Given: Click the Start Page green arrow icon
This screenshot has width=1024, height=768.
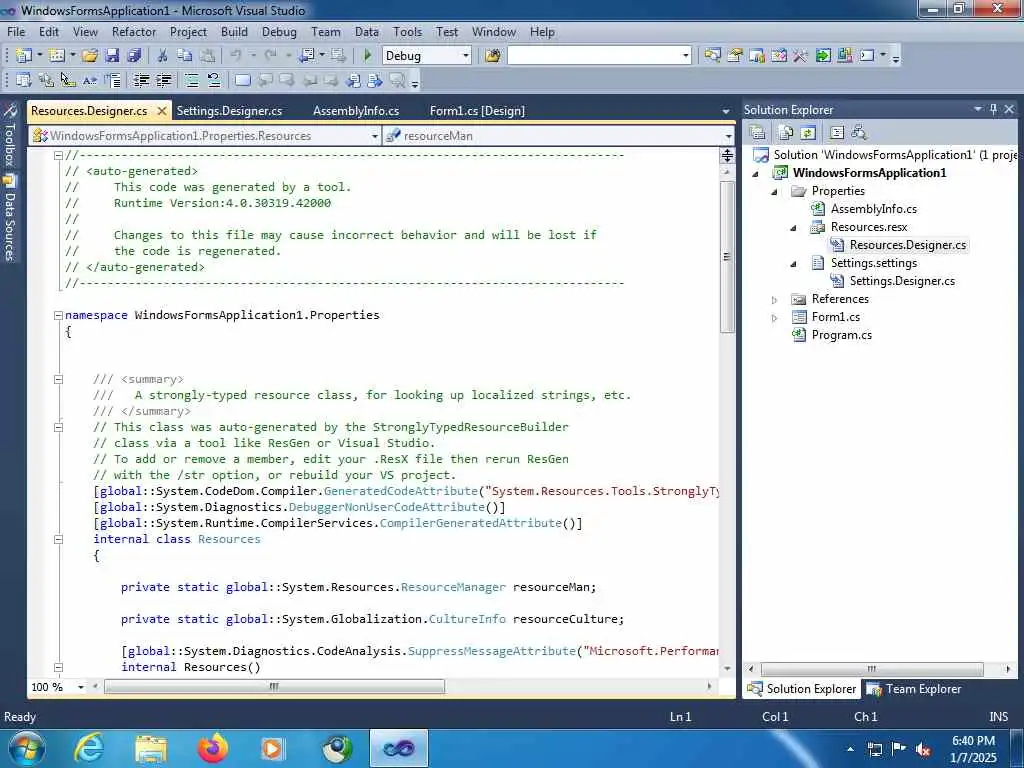Looking at the screenshot, I should [x=823, y=56].
